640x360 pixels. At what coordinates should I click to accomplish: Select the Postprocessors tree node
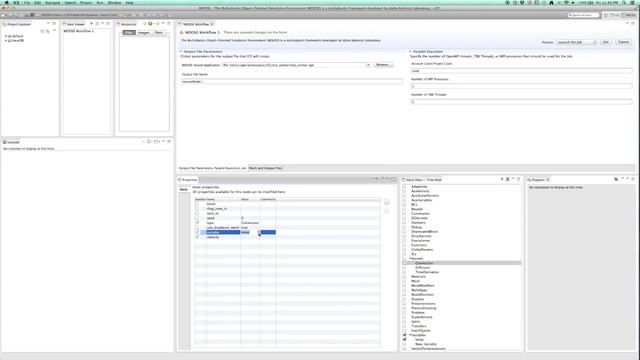coord(423,304)
